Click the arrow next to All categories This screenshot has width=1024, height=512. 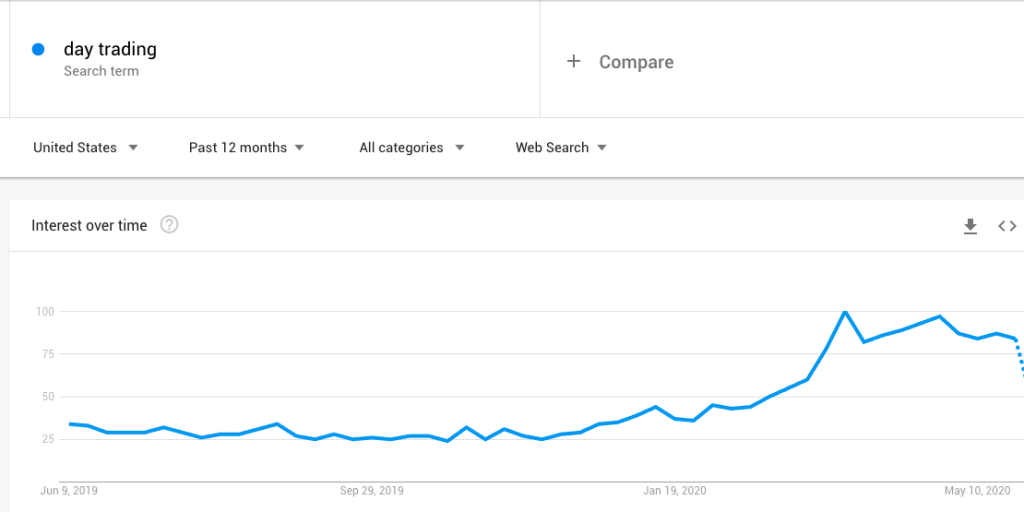(x=460, y=148)
